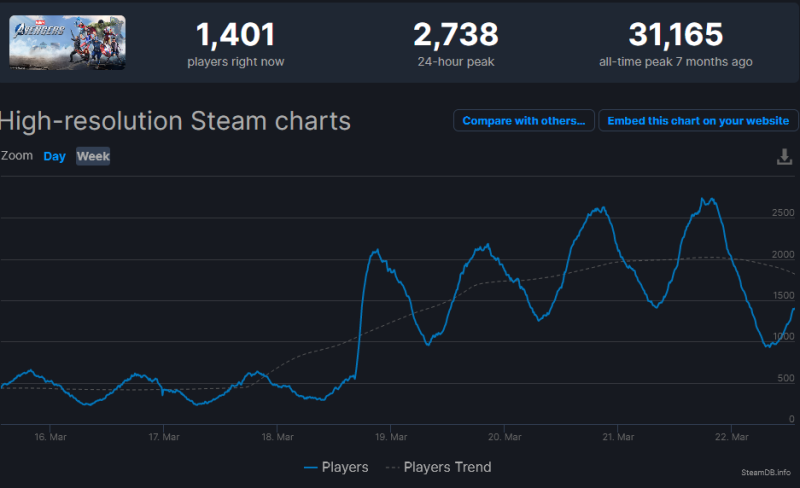Open the SteamDB.info credit link

(766, 473)
